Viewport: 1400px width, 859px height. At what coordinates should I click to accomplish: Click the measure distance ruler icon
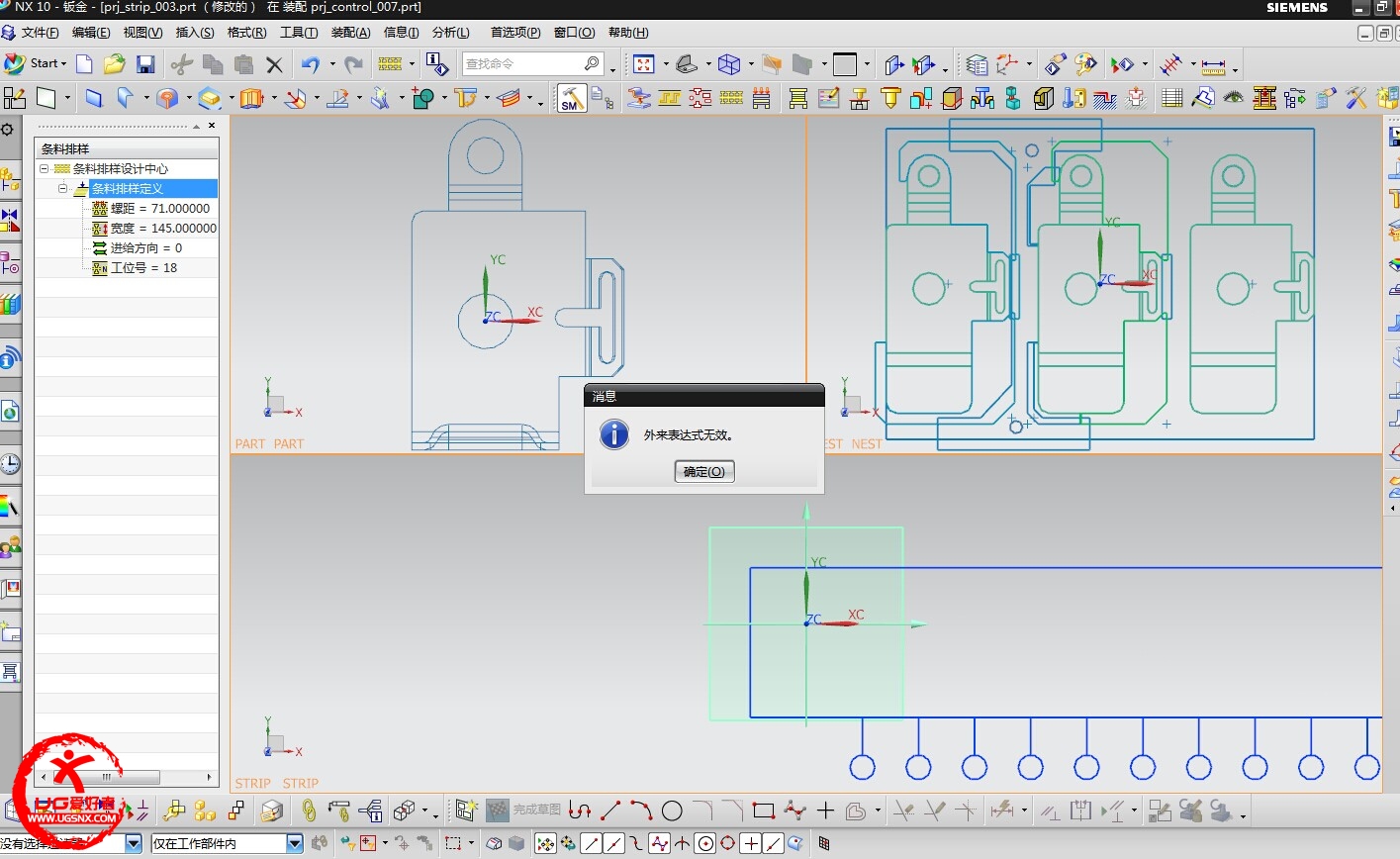click(1214, 65)
